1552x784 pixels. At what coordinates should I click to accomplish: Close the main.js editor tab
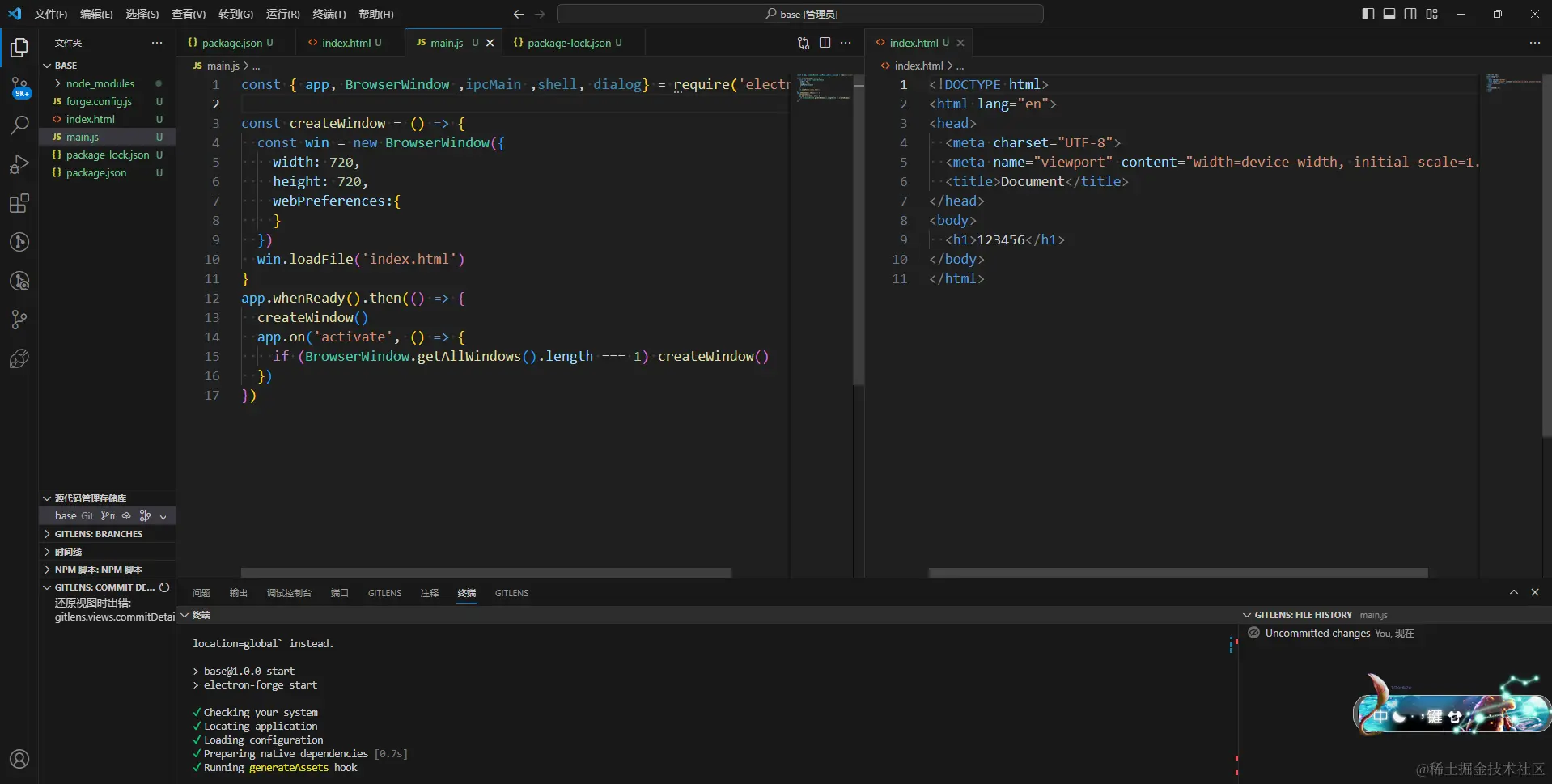[x=490, y=43]
